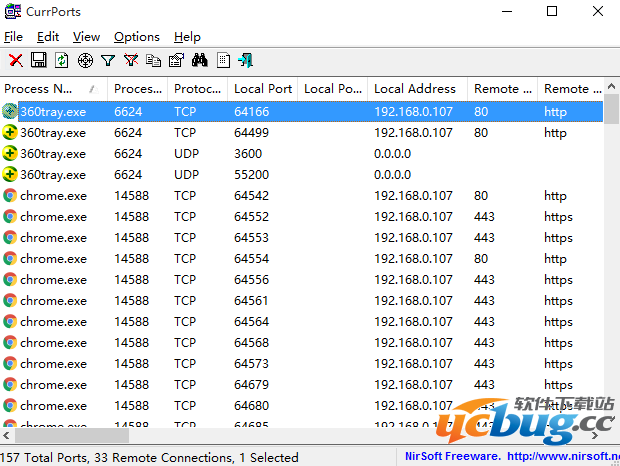The width and height of the screenshot is (620, 466).
Task: Sort by the Local Address column header
Action: 414,89
